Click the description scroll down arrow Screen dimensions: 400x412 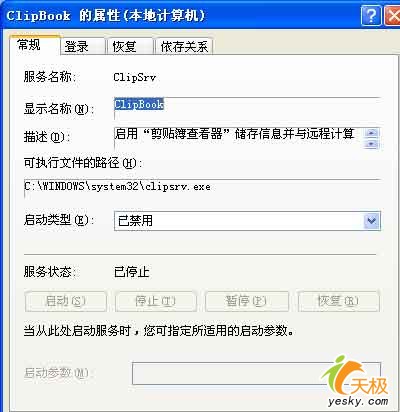pos(371,144)
